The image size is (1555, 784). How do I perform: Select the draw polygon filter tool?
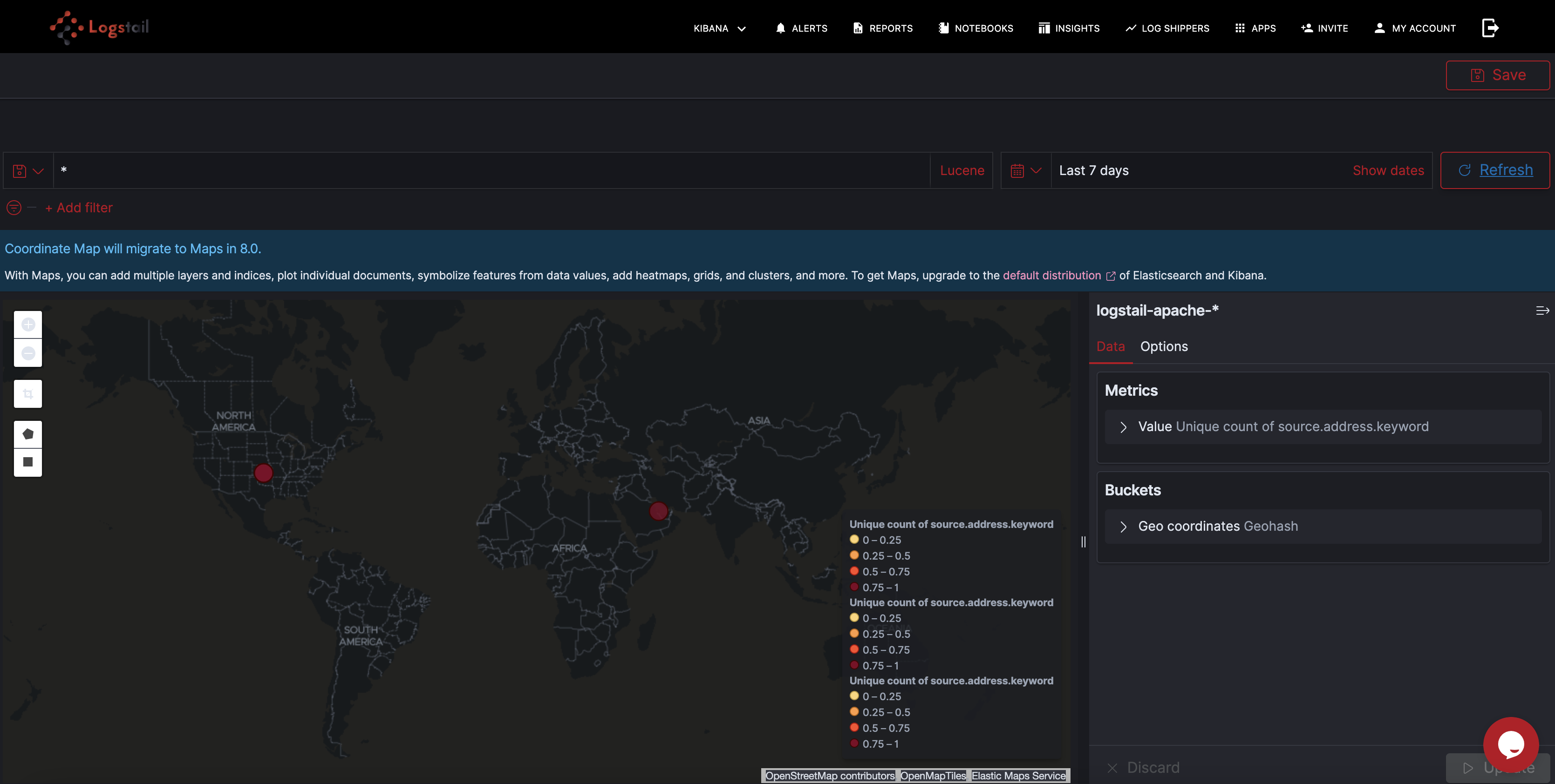point(28,434)
